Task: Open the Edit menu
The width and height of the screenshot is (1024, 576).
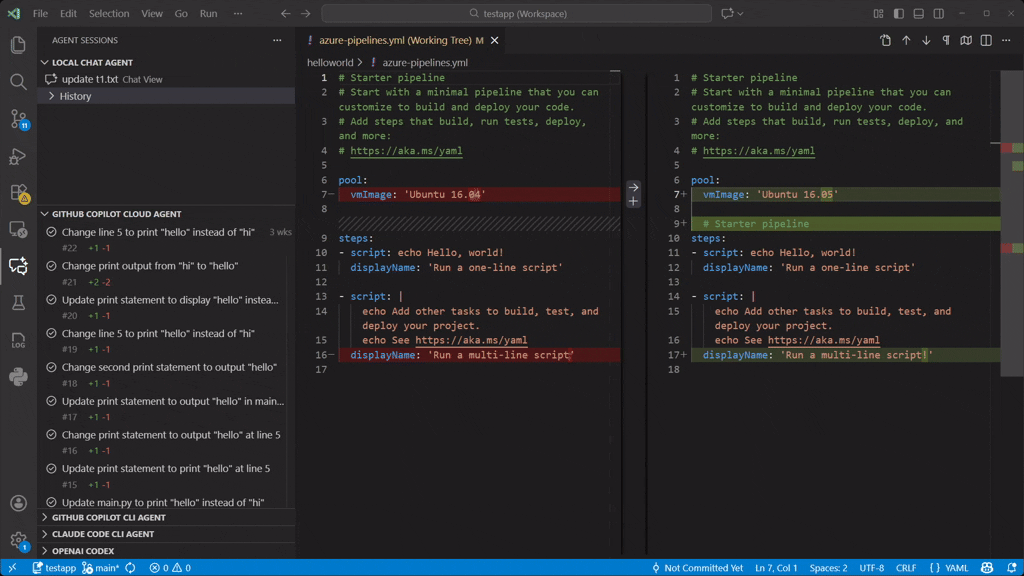Action: coord(68,13)
